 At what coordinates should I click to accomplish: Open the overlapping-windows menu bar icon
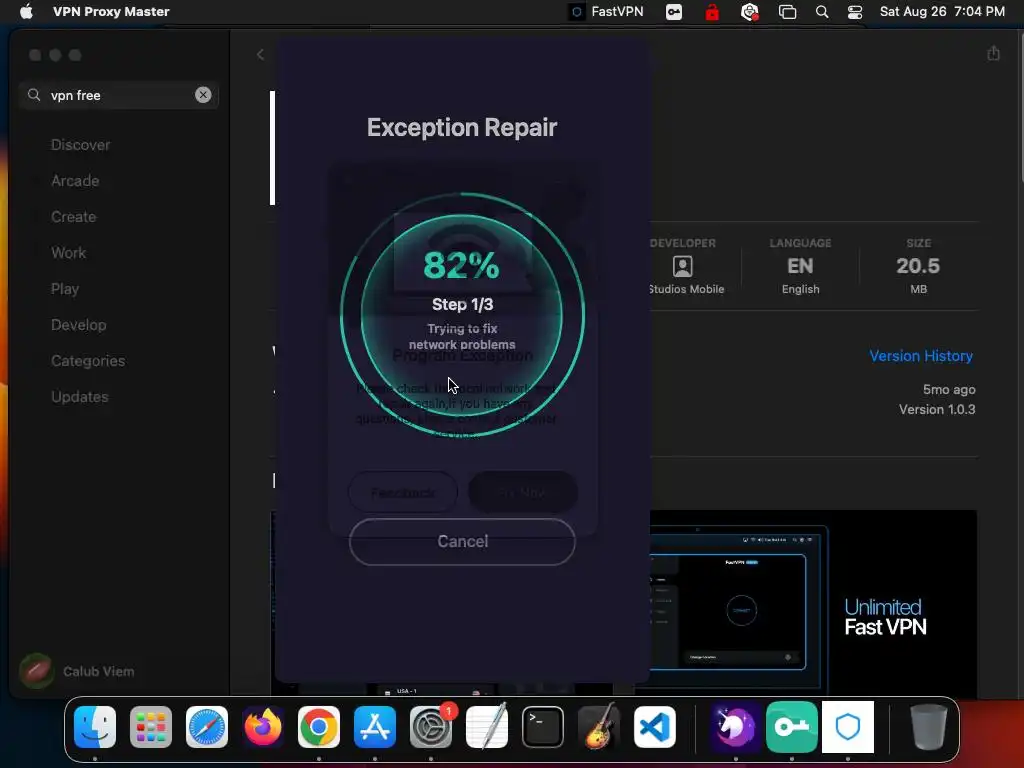pos(788,12)
